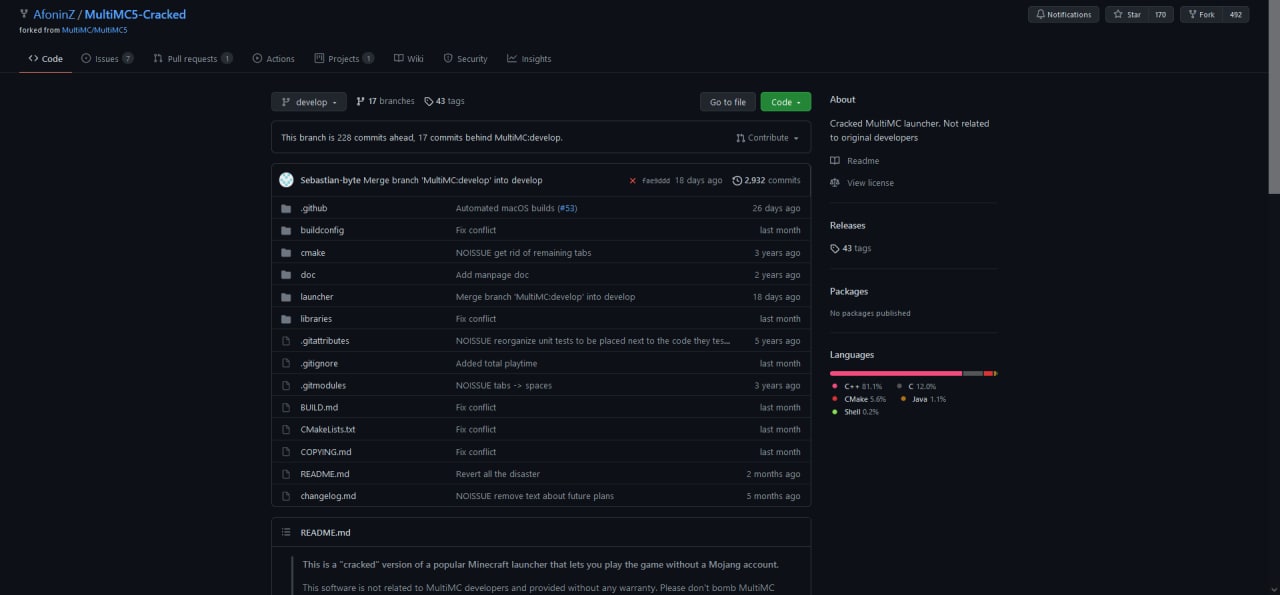Open the View license link
The height and width of the screenshot is (595, 1280).
(870, 183)
